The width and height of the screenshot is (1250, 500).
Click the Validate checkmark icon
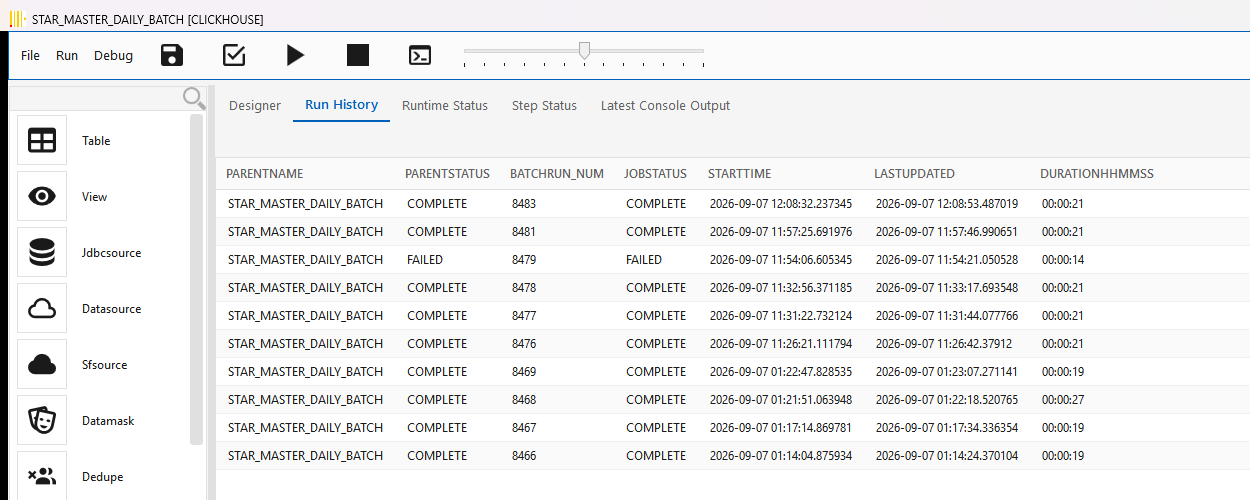[x=234, y=55]
